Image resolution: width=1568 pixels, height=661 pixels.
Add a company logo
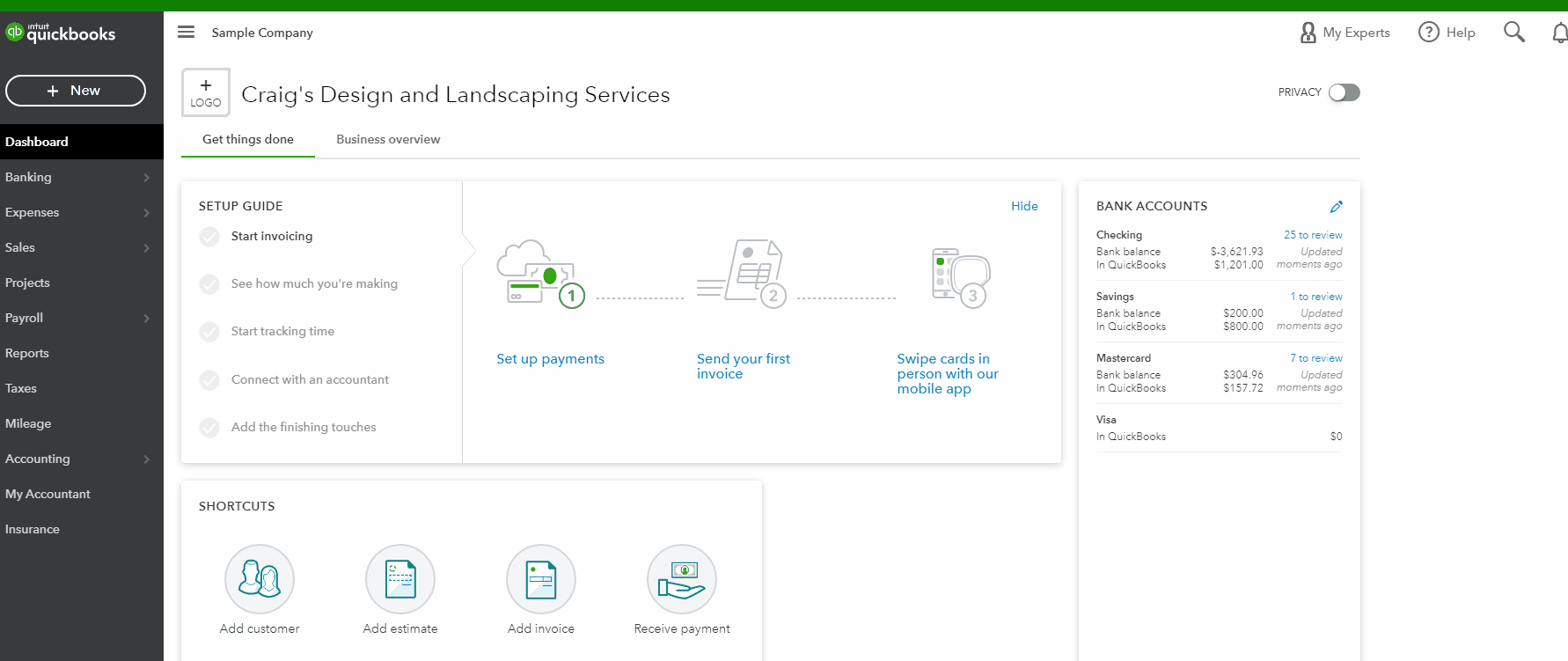coord(206,92)
